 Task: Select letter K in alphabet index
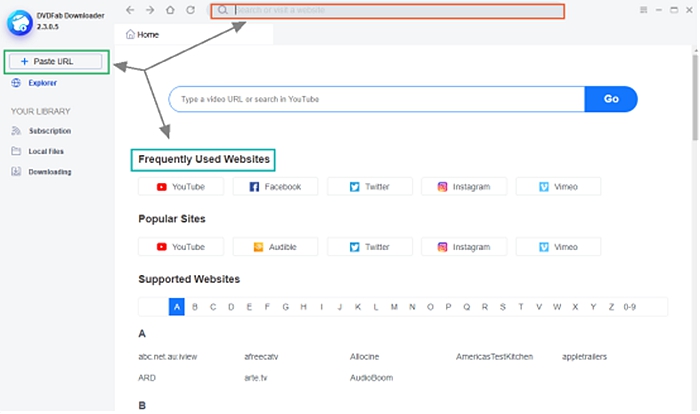358,307
